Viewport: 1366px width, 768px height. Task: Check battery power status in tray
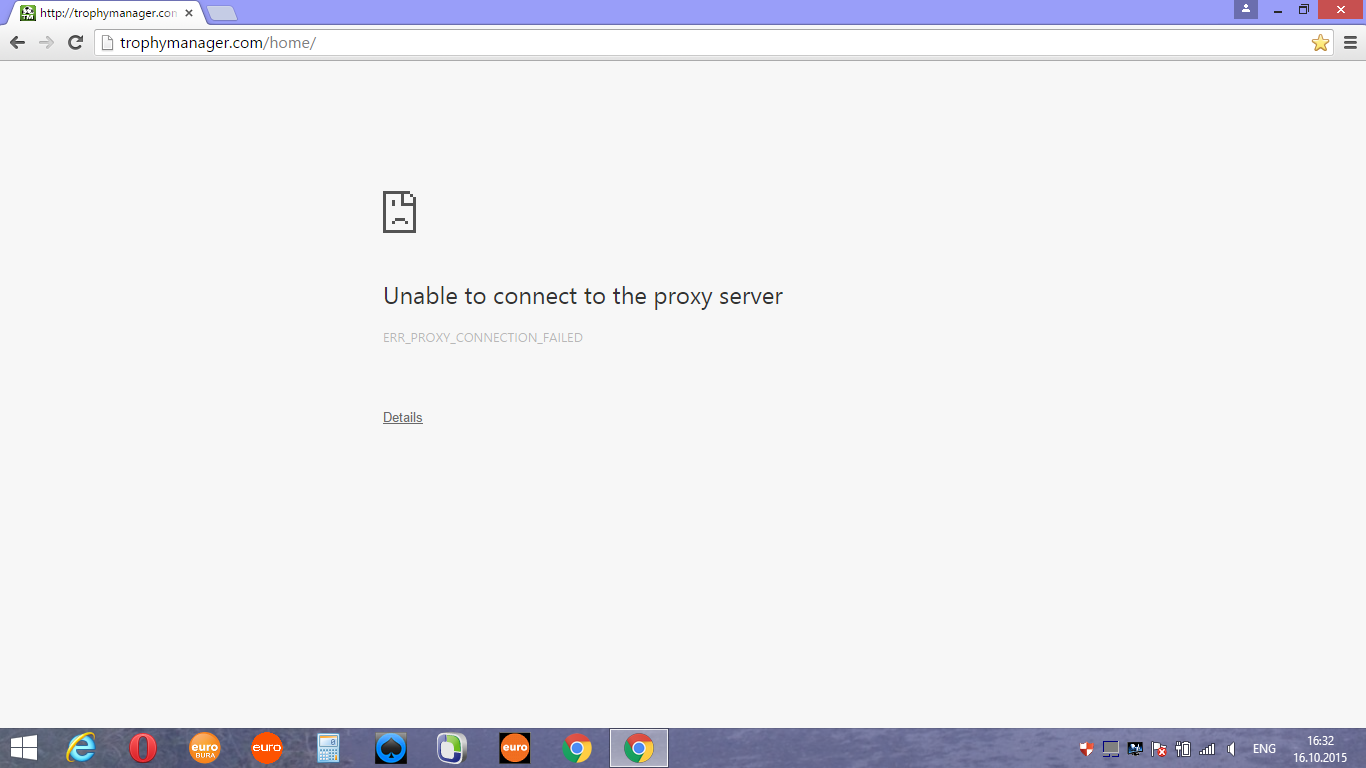pos(1183,748)
